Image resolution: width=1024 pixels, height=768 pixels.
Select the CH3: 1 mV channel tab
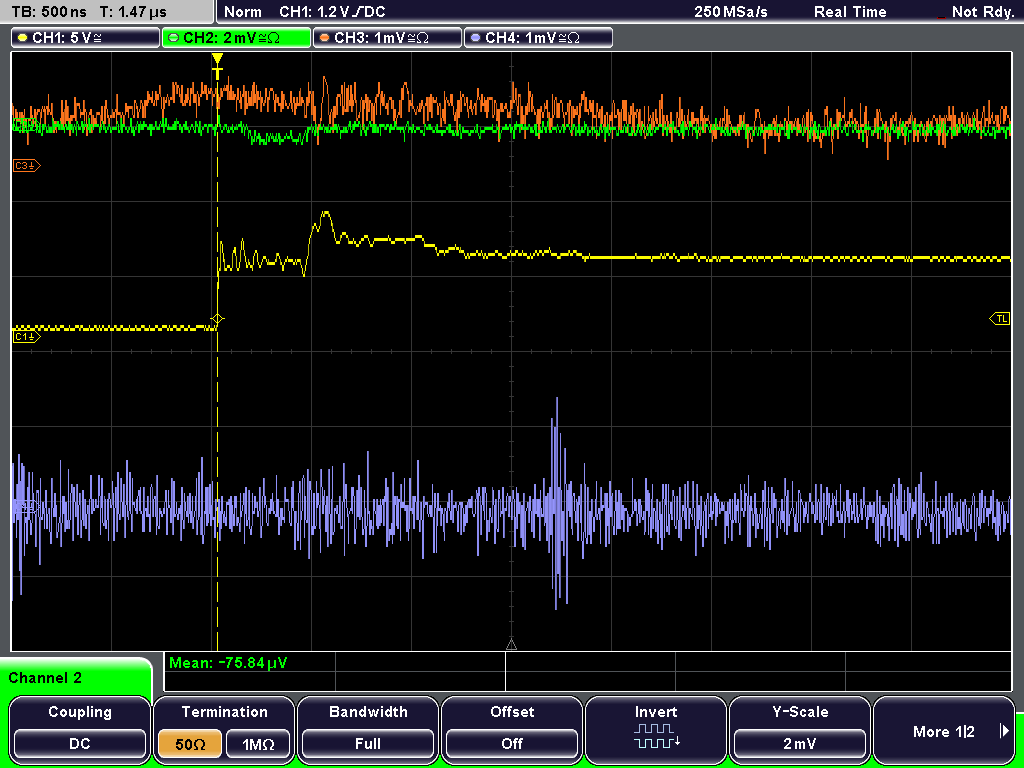pyautogui.click(x=387, y=38)
